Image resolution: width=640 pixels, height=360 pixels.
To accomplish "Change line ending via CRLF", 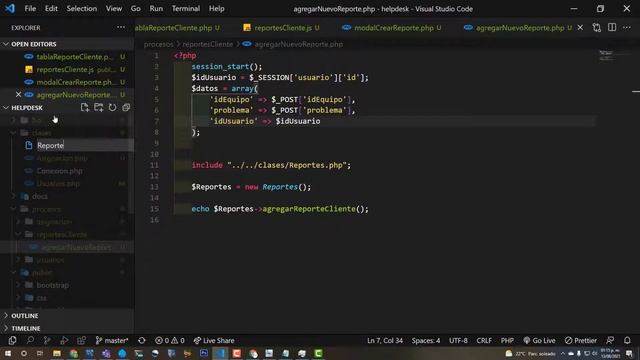I will point(484,340).
